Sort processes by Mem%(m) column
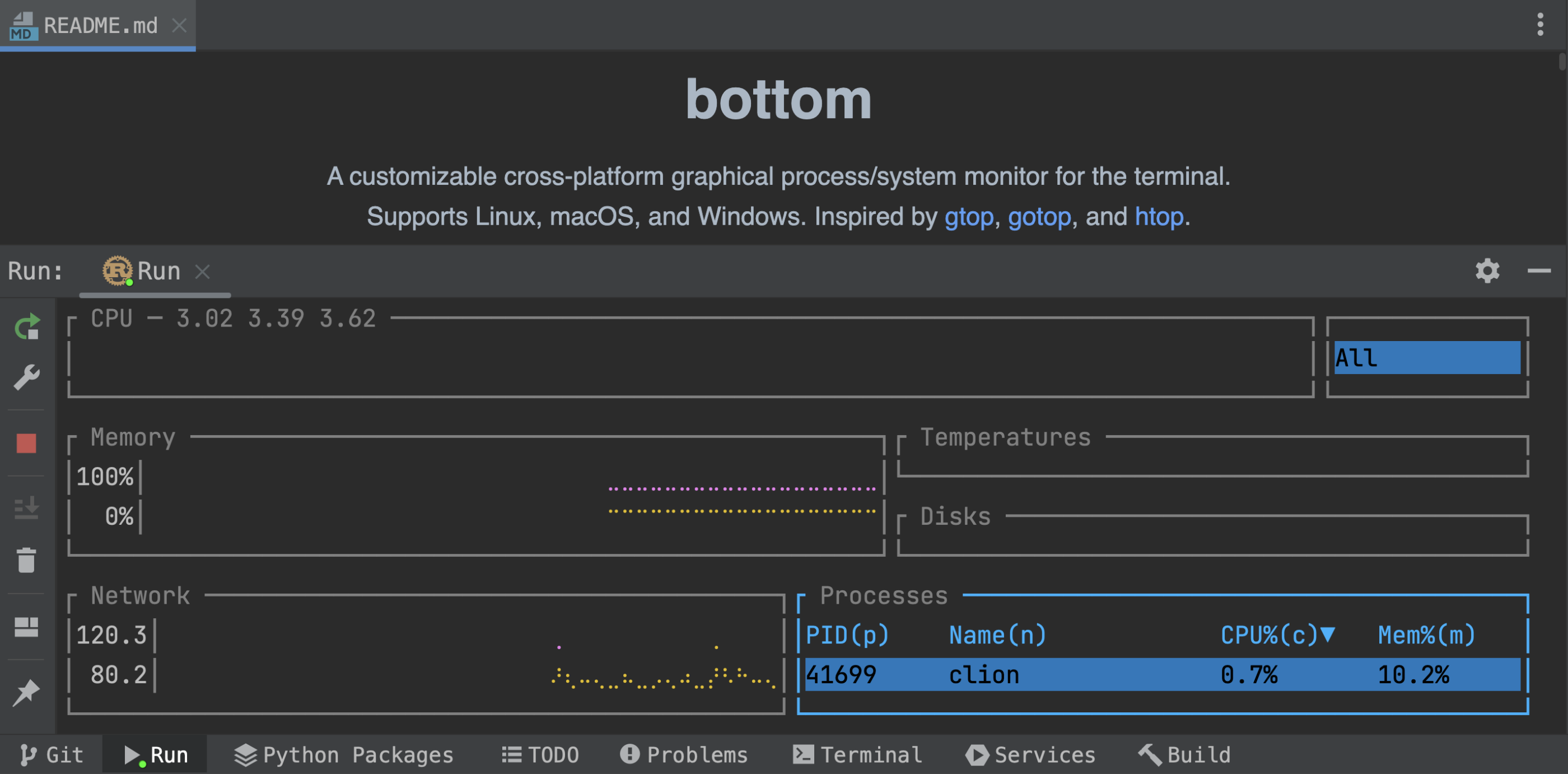This screenshot has height=774, width=1568. click(x=1427, y=635)
